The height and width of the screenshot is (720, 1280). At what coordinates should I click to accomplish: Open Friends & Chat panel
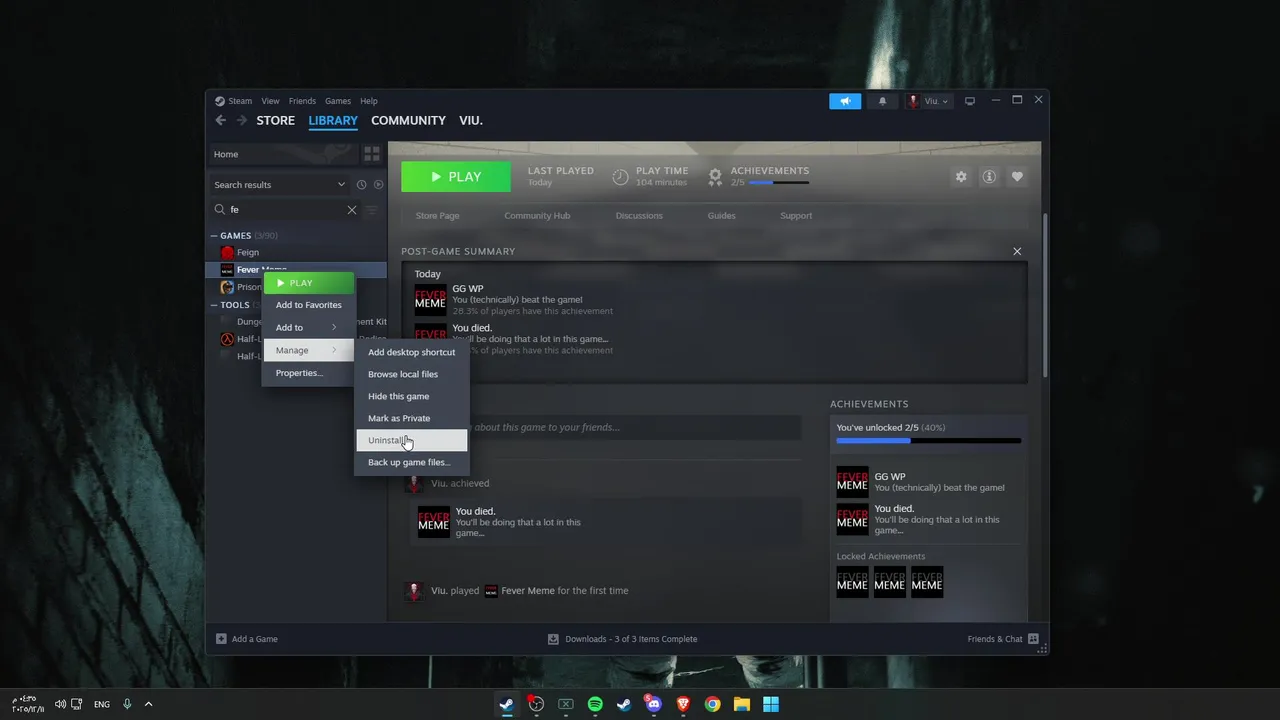coord(1003,639)
